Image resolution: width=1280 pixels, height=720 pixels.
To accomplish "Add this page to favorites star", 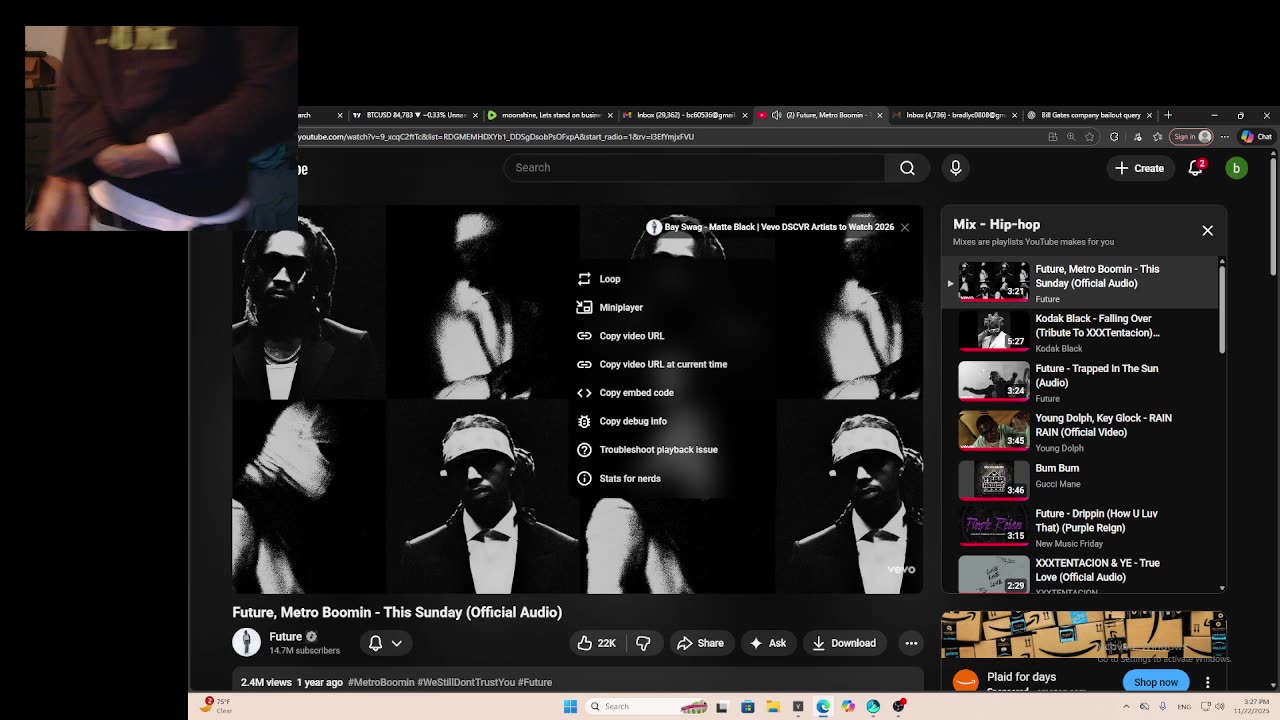I will [1089, 137].
